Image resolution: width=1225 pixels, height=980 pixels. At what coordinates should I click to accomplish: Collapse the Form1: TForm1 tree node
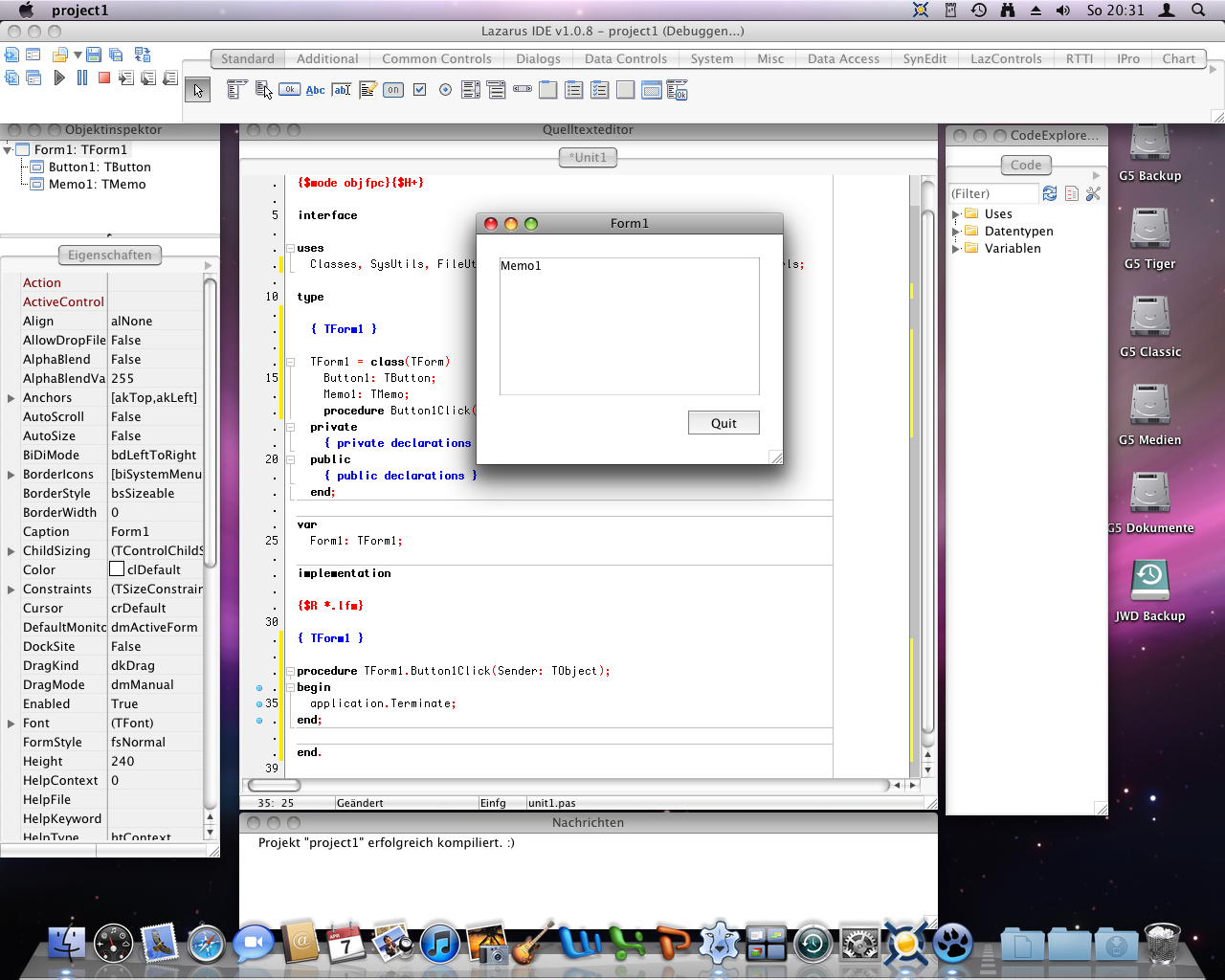pyautogui.click(x=8, y=149)
